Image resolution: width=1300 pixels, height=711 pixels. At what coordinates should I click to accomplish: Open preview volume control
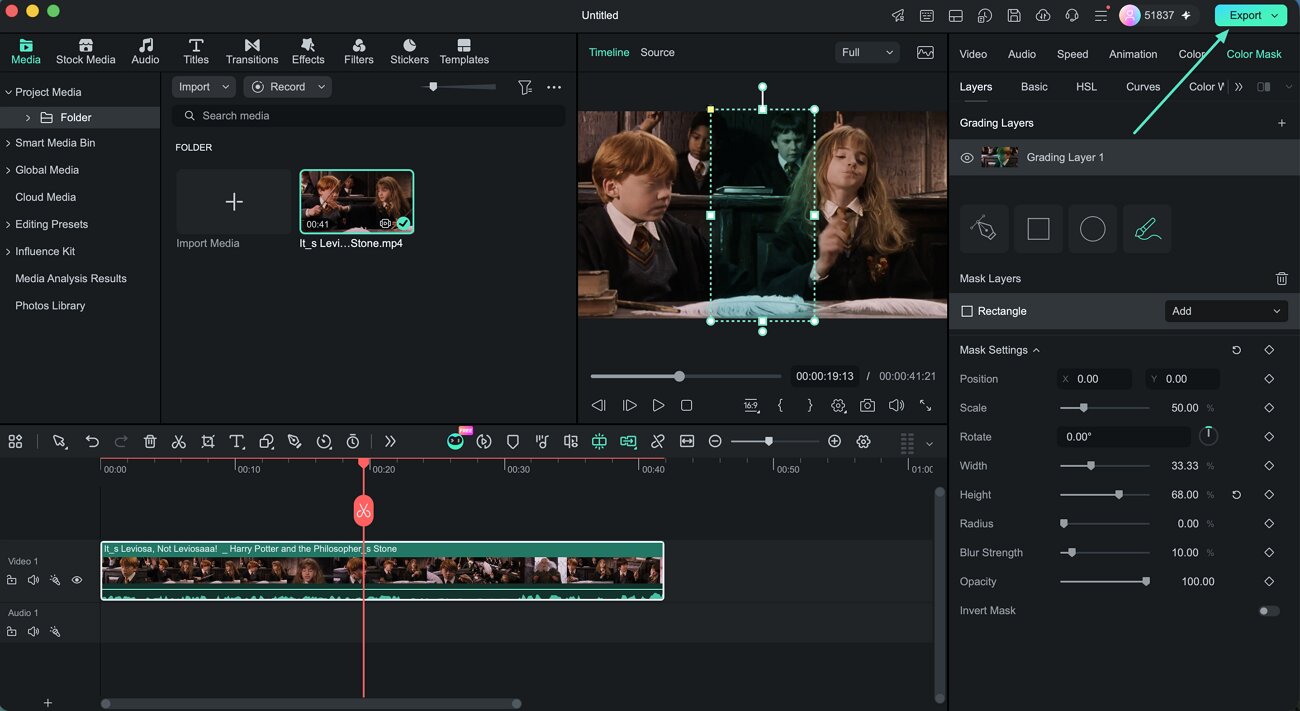[x=896, y=405]
